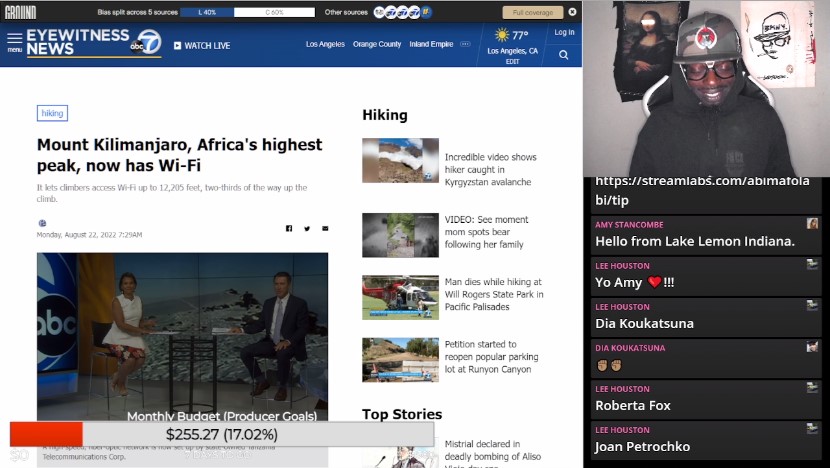This screenshot has height=468, width=830.
Task: Click EDIT under Los Angeles, CA
Action: point(512,61)
